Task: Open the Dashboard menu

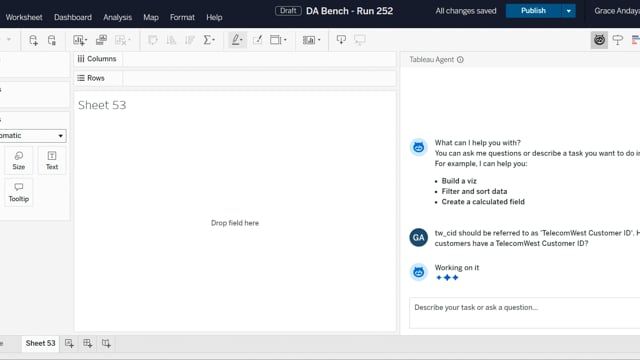Action: [73, 18]
